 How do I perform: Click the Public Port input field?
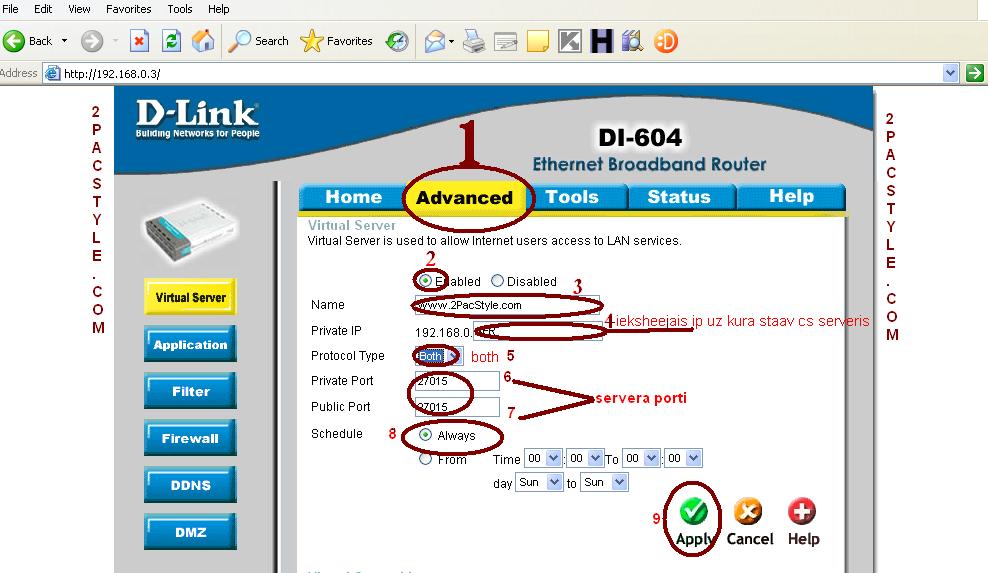pyautogui.click(x=457, y=407)
